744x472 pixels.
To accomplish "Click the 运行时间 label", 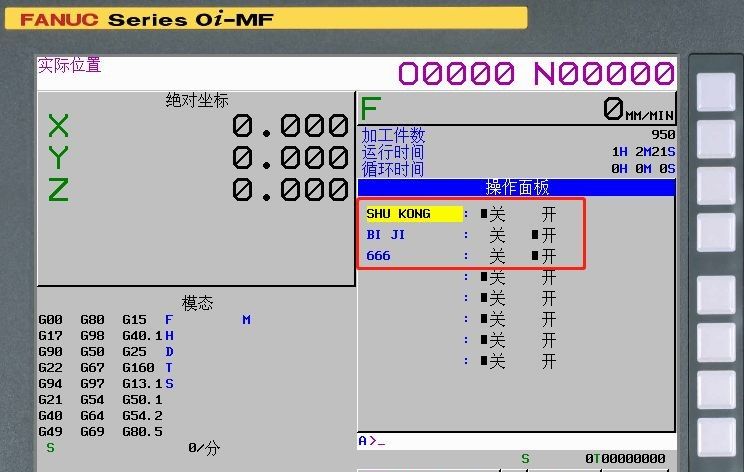I will pyautogui.click(x=393, y=152).
